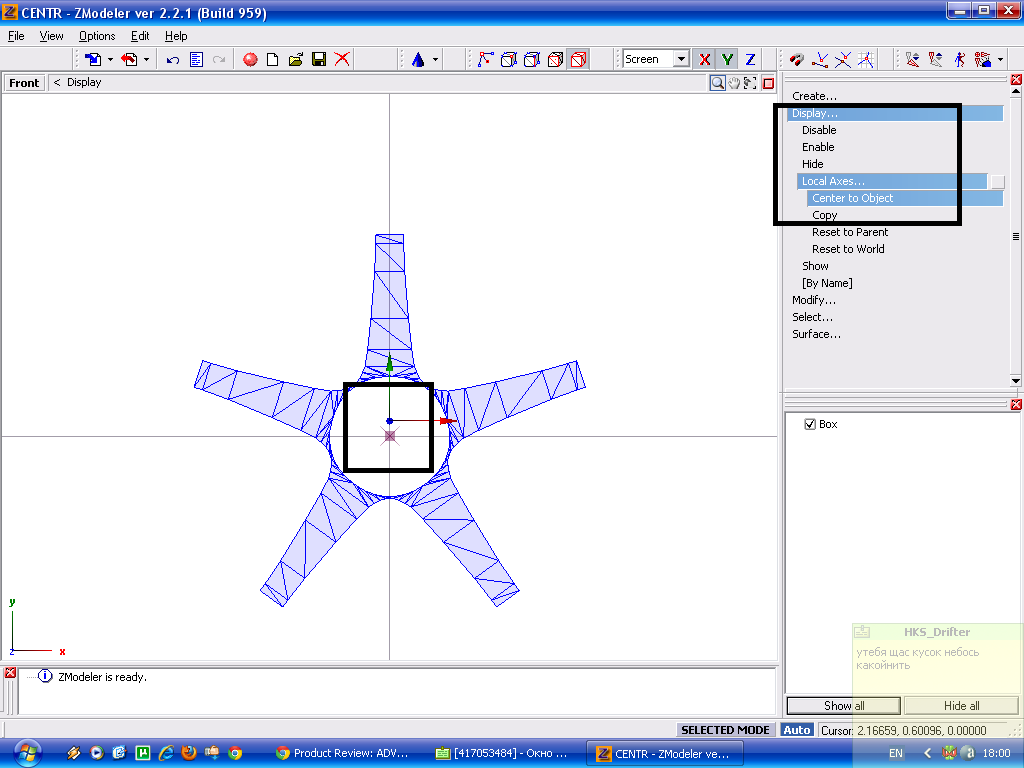Click the magnet snap icon

pyautogui.click(x=797, y=60)
